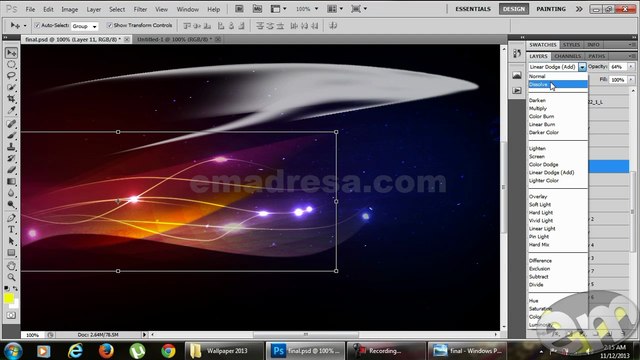Click the yellow foreground color swatch
640x360 pixels.
[9, 298]
